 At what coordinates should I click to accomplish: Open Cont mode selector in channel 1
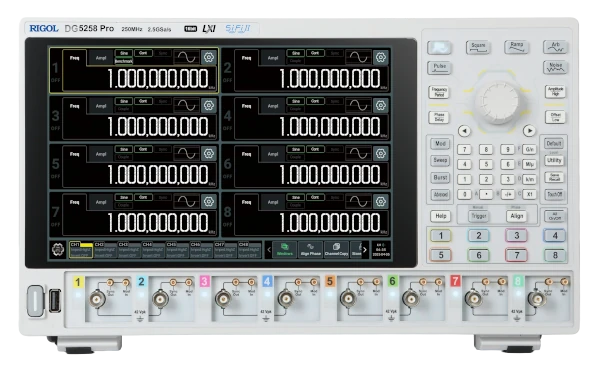(x=143, y=53)
